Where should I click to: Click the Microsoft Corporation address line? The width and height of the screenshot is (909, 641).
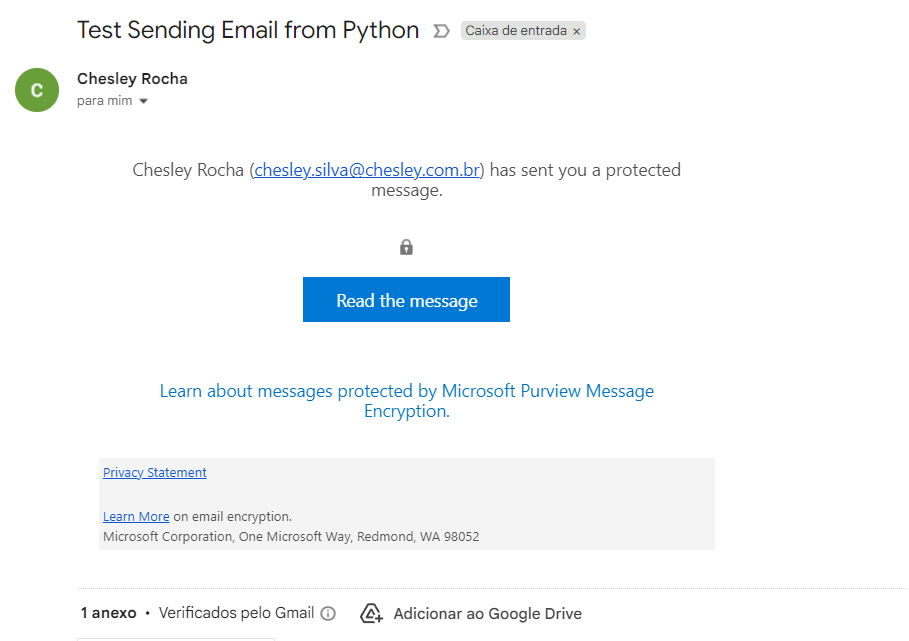click(291, 537)
